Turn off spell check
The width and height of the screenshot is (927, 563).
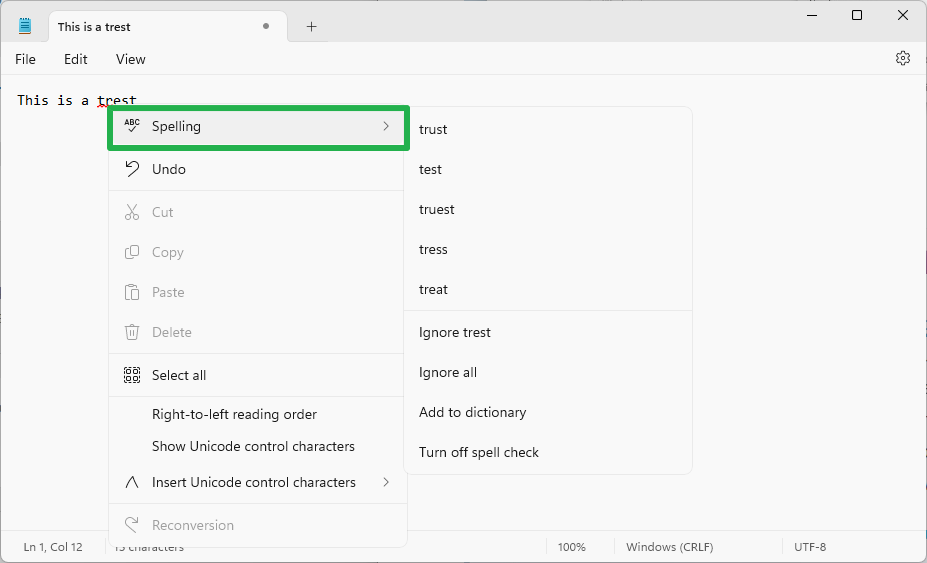[x=547, y=452]
